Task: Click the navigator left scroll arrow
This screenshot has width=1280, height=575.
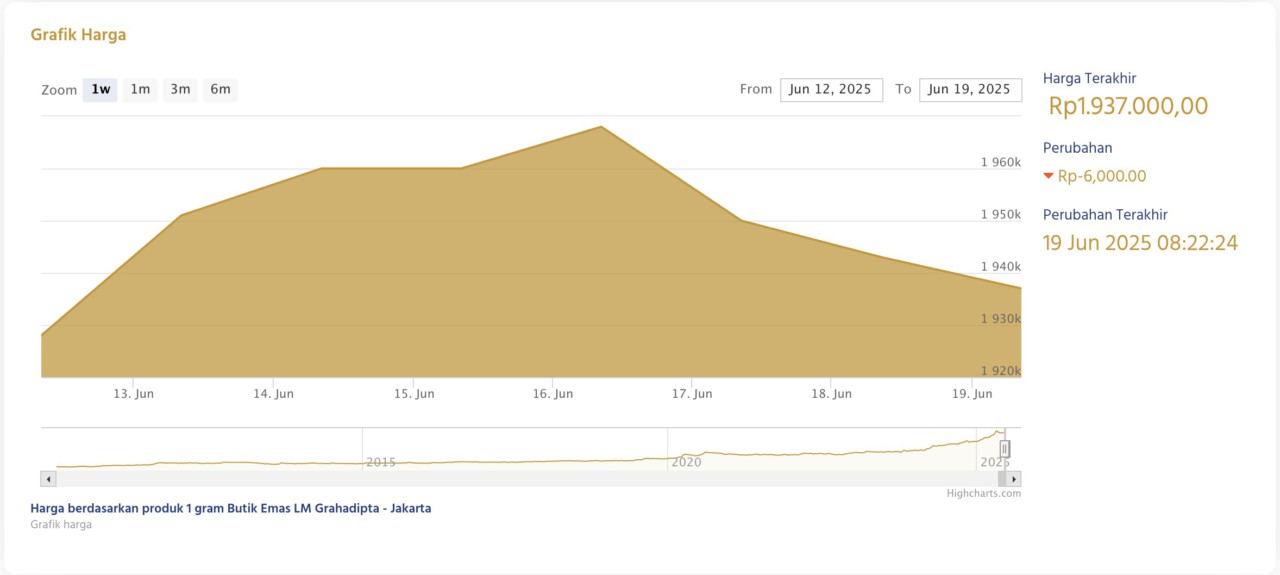Action: pos(48,479)
